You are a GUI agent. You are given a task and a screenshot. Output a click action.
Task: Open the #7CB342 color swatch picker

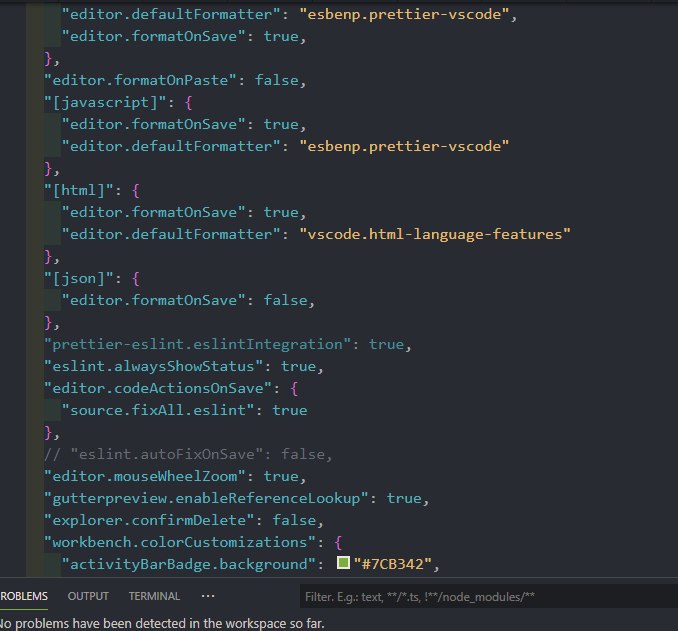click(x=343, y=563)
